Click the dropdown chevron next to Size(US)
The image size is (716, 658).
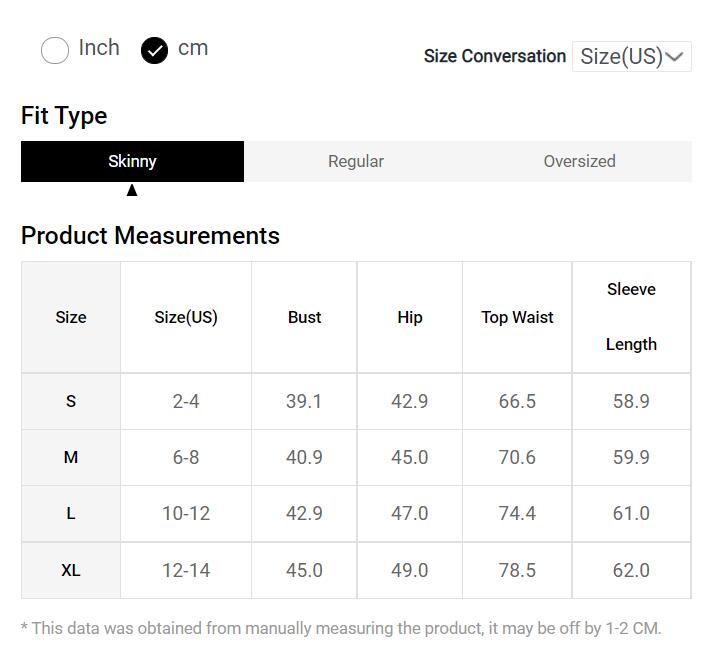676,56
